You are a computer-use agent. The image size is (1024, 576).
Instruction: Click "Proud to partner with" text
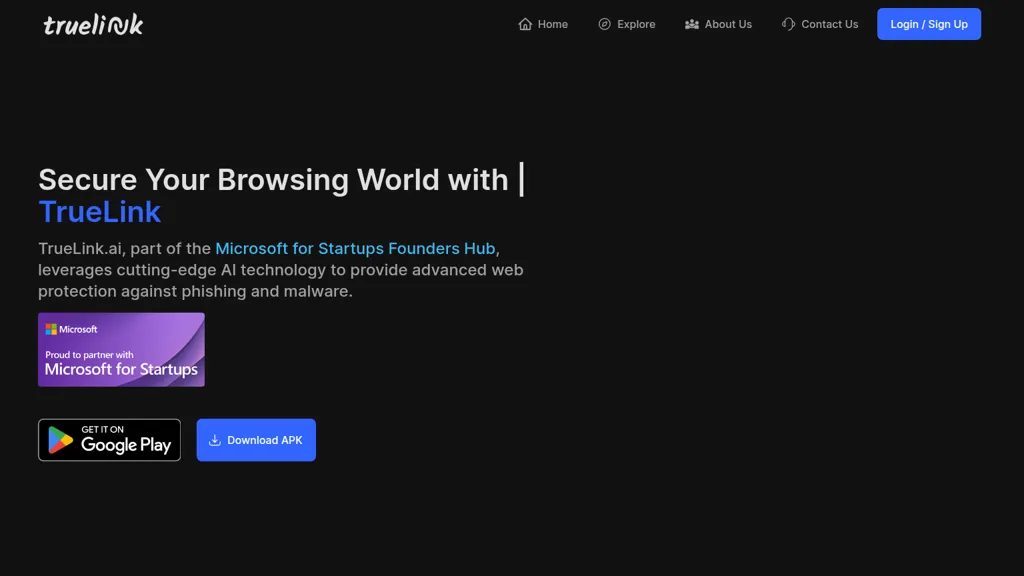coord(89,355)
